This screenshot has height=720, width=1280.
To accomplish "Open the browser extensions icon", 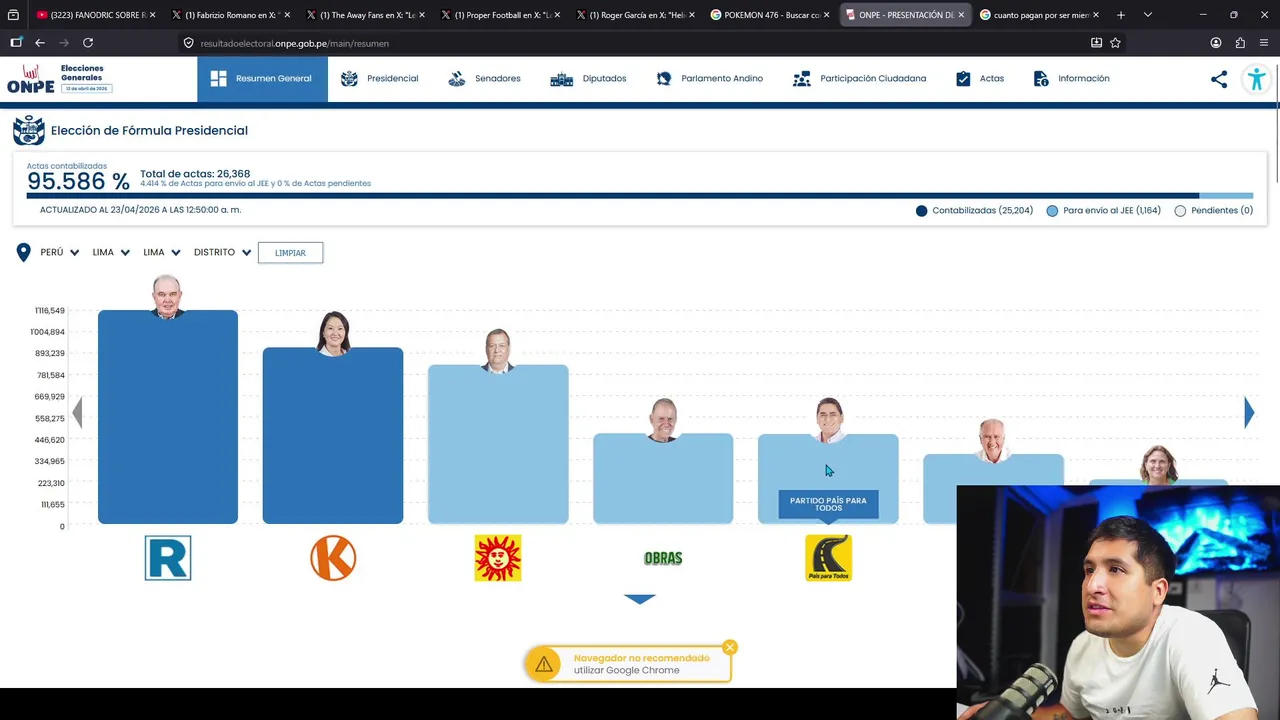I will coord(1240,43).
